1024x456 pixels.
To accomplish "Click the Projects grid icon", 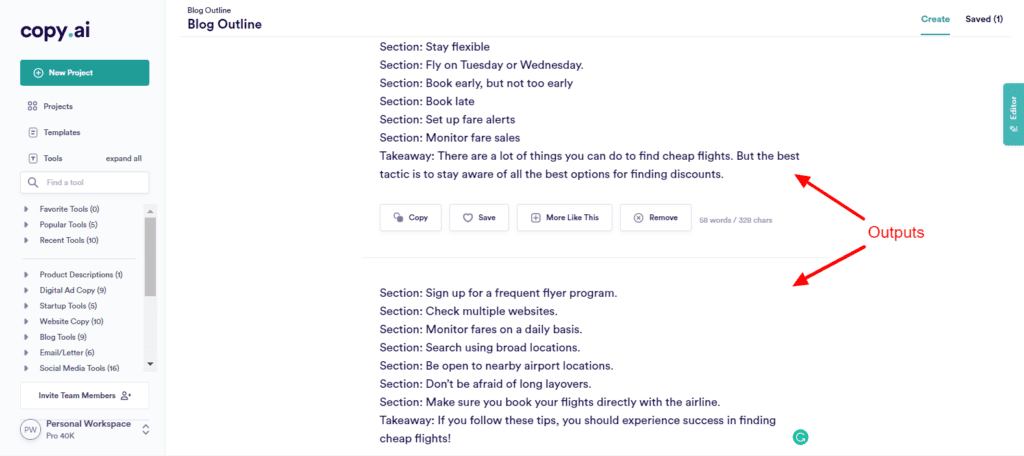I will point(33,106).
